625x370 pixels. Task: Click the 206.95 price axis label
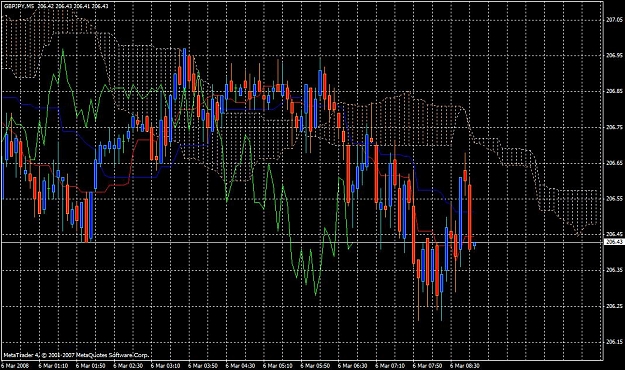click(614, 55)
